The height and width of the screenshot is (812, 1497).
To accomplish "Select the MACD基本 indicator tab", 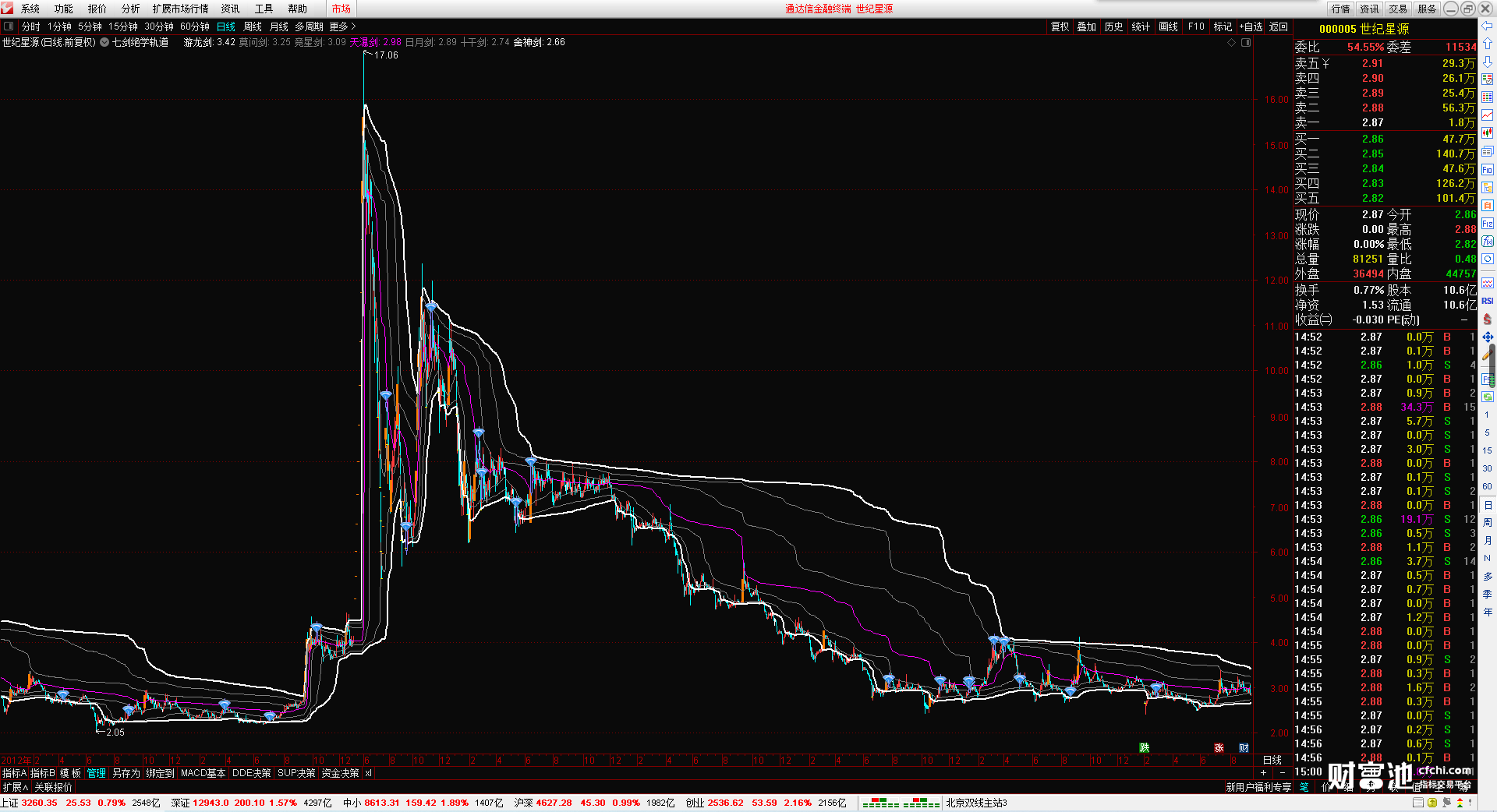I will pos(203,773).
